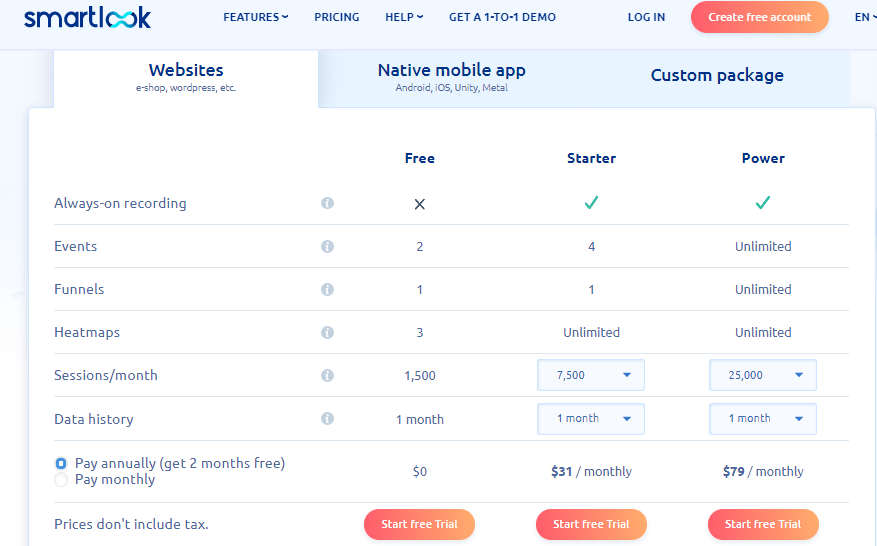This screenshot has height=546, width=877.
Task: Click the Starter plan heading
Action: 591,158
